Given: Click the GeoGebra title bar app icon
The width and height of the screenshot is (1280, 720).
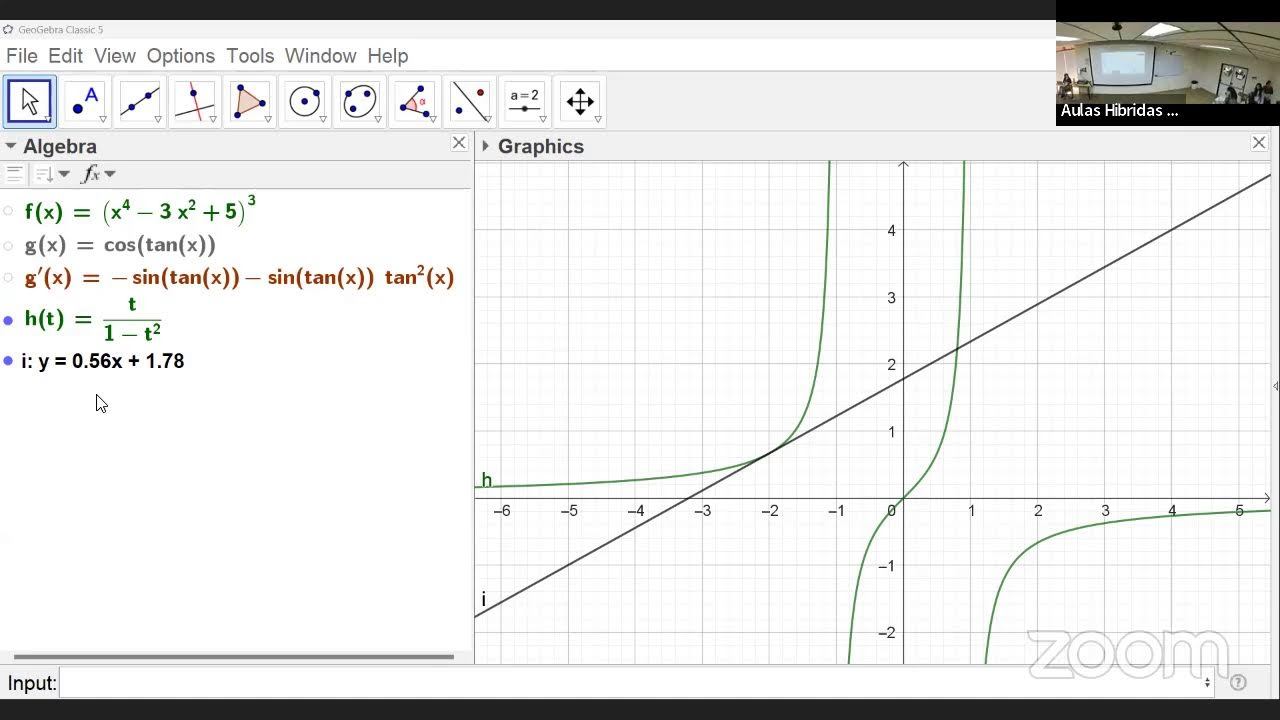Looking at the screenshot, I should [8, 29].
